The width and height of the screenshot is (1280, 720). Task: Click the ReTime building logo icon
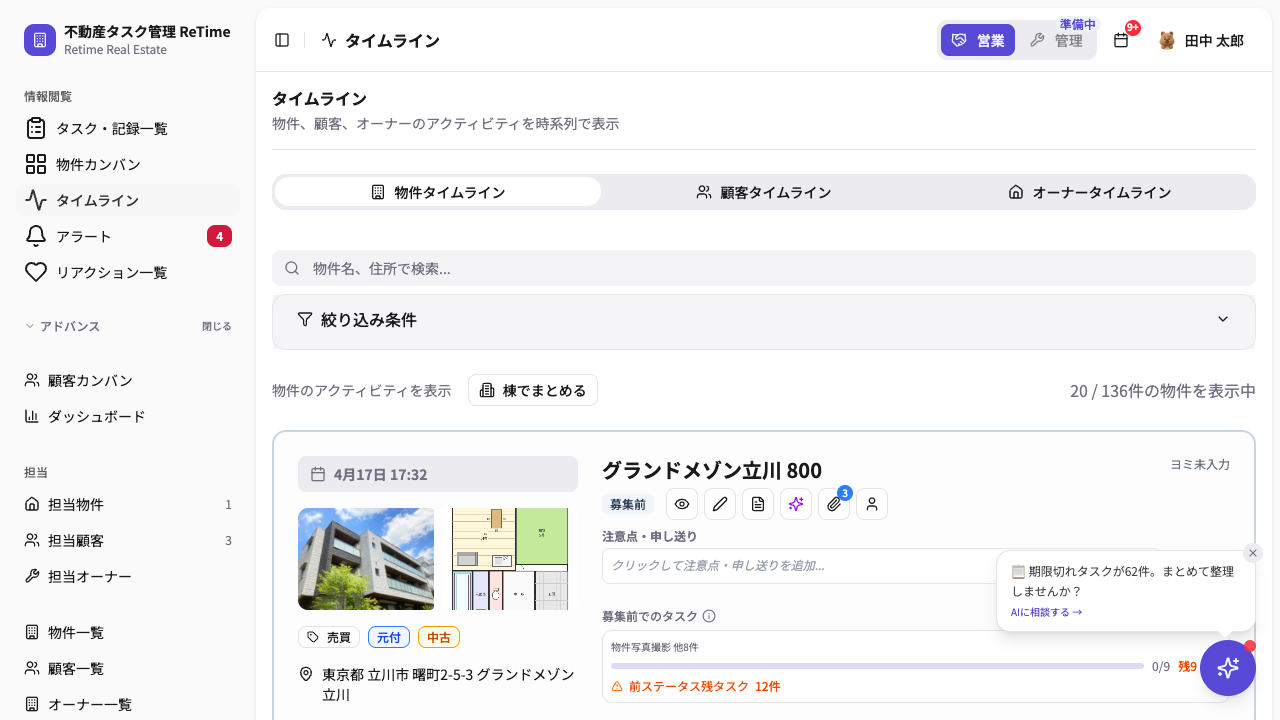pyautogui.click(x=40, y=40)
